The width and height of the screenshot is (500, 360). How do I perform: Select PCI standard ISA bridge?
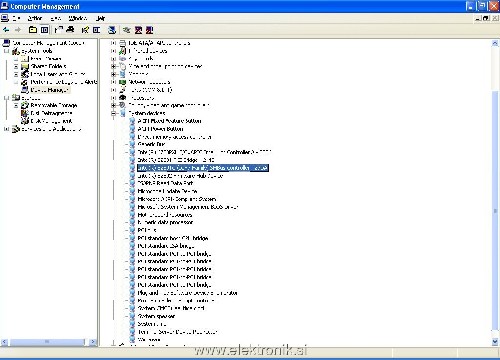coord(166,246)
